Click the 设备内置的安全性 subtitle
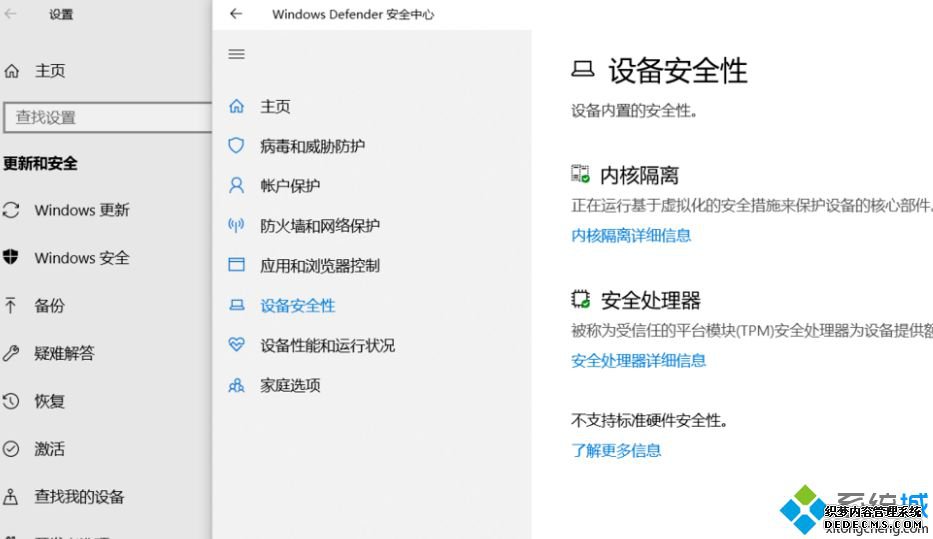The image size is (933, 539). tap(634, 110)
